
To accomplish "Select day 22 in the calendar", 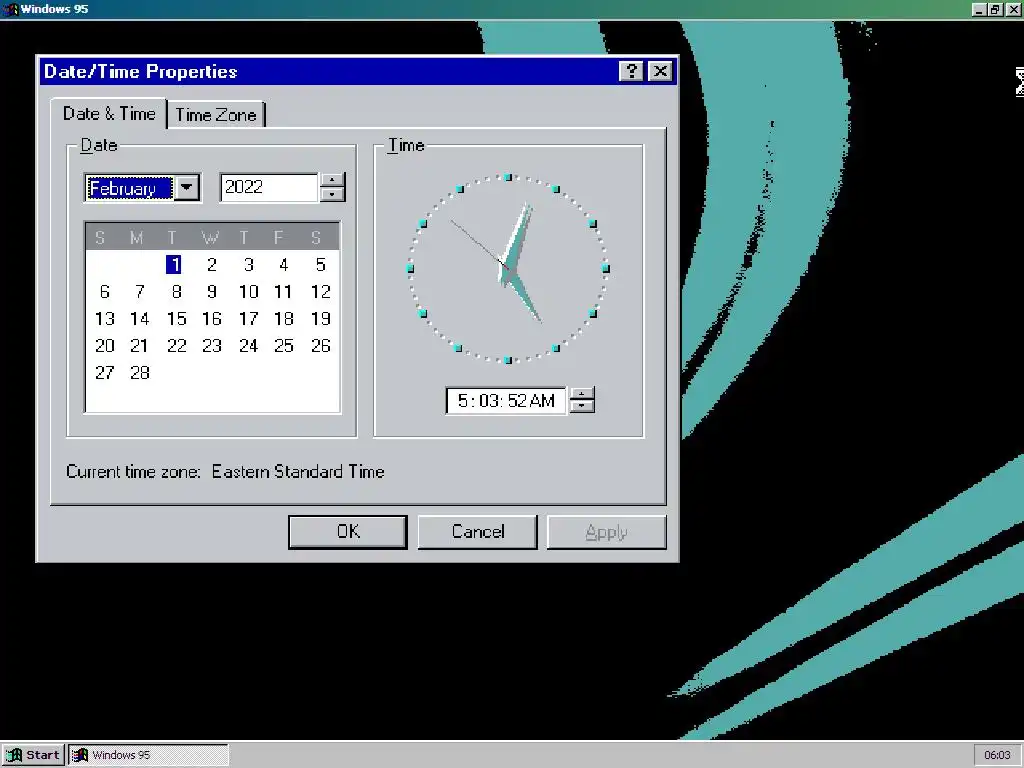I will pyautogui.click(x=176, y=345).
